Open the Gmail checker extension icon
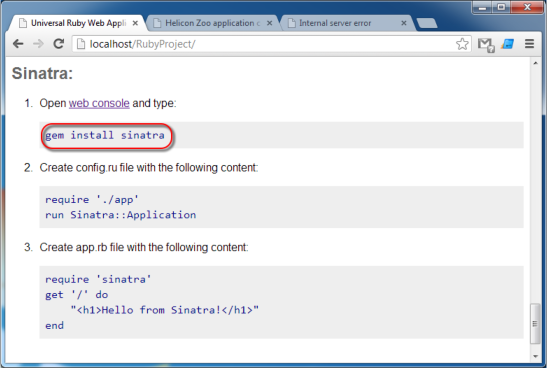The image size is (547, 368). [486, 45]
